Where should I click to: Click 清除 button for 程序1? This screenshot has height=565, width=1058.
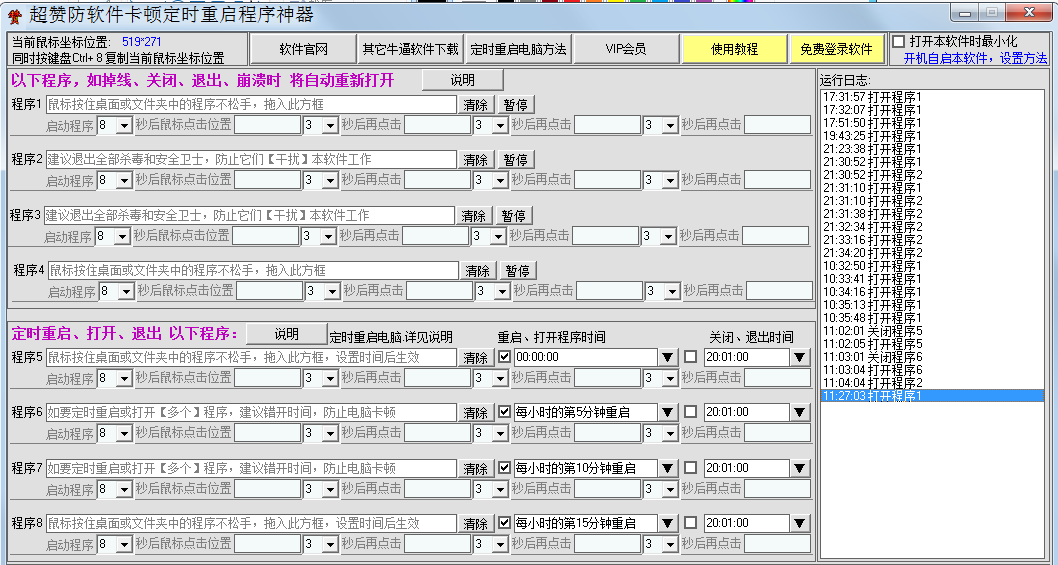tap(476, 105)
